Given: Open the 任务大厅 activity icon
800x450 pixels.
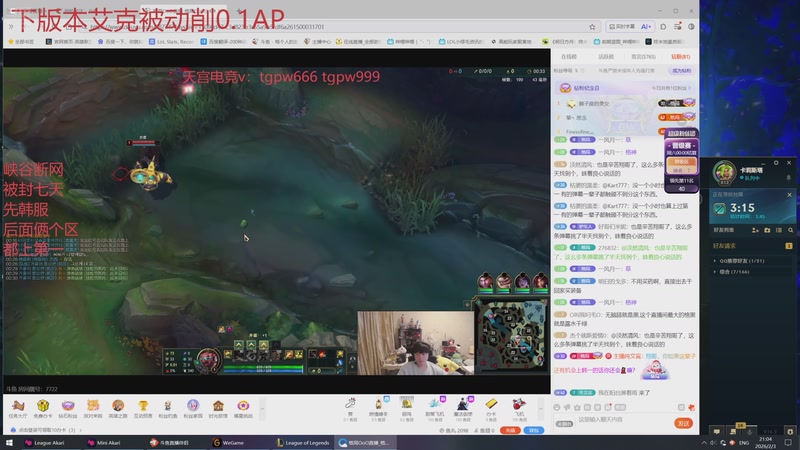Looking at the screenshot, I should [18, 408].
